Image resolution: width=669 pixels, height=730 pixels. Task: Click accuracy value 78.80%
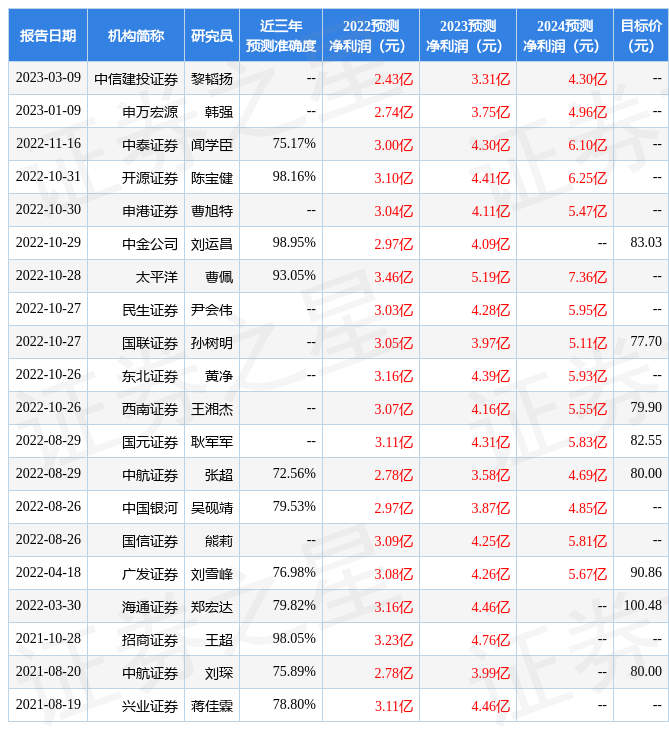294,705
